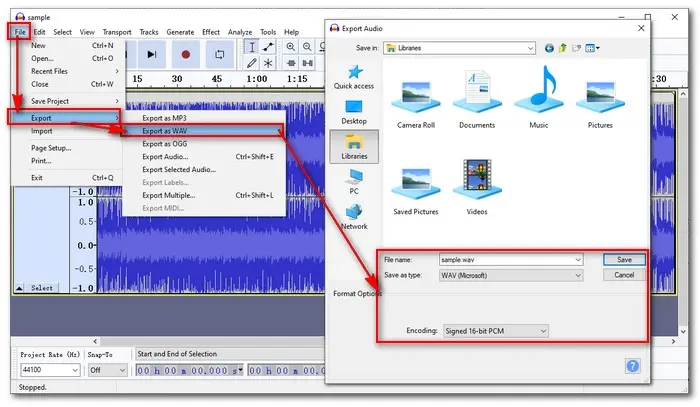This screenshot has width=700, height=407.
Task: Expand the File name dropdown arrow
Action: pyautogui.click(x=578, y=260)
